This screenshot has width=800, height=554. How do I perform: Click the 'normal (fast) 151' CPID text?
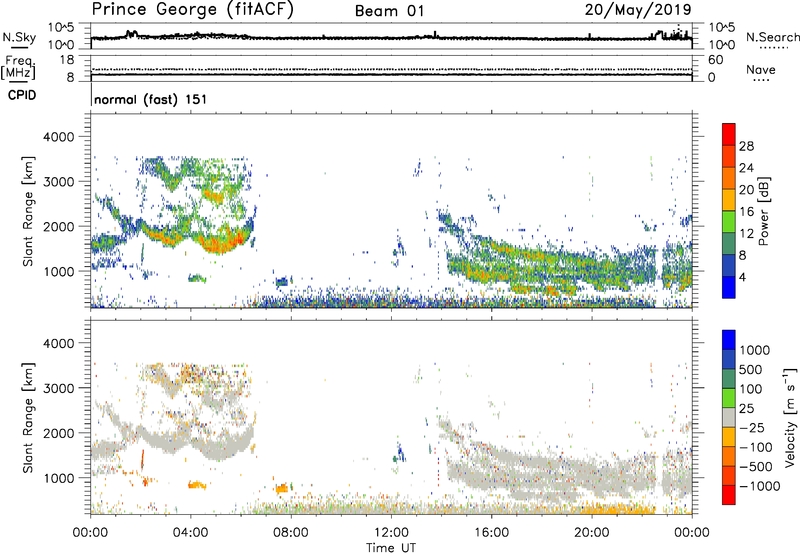tap(151, 99)
